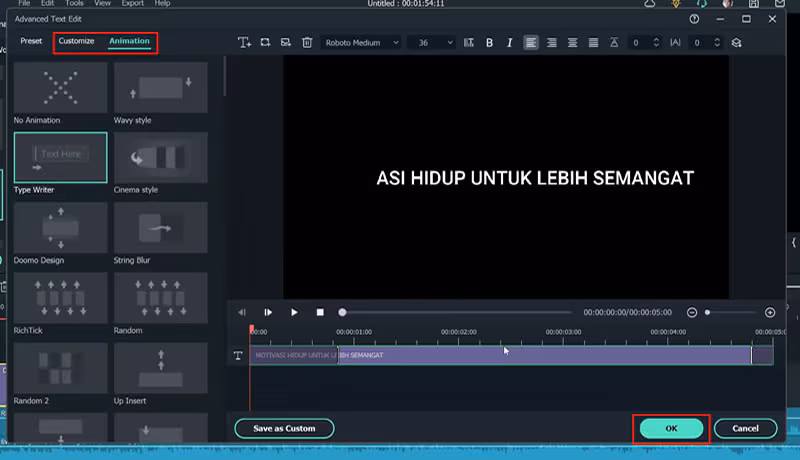The height and width of the screenshot is (460, 800).
Task: Click the preview playback progress slider handle
Action: click(x=342, y=312)
